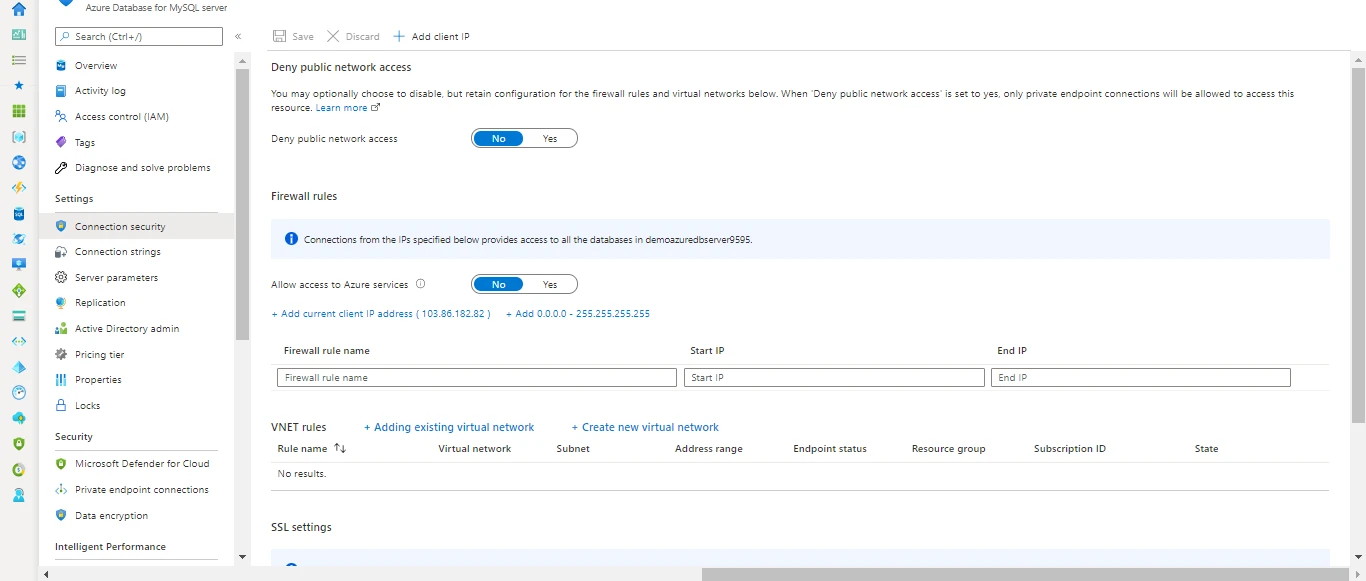Select Server parameters in the Settings menu

[117, 277]
